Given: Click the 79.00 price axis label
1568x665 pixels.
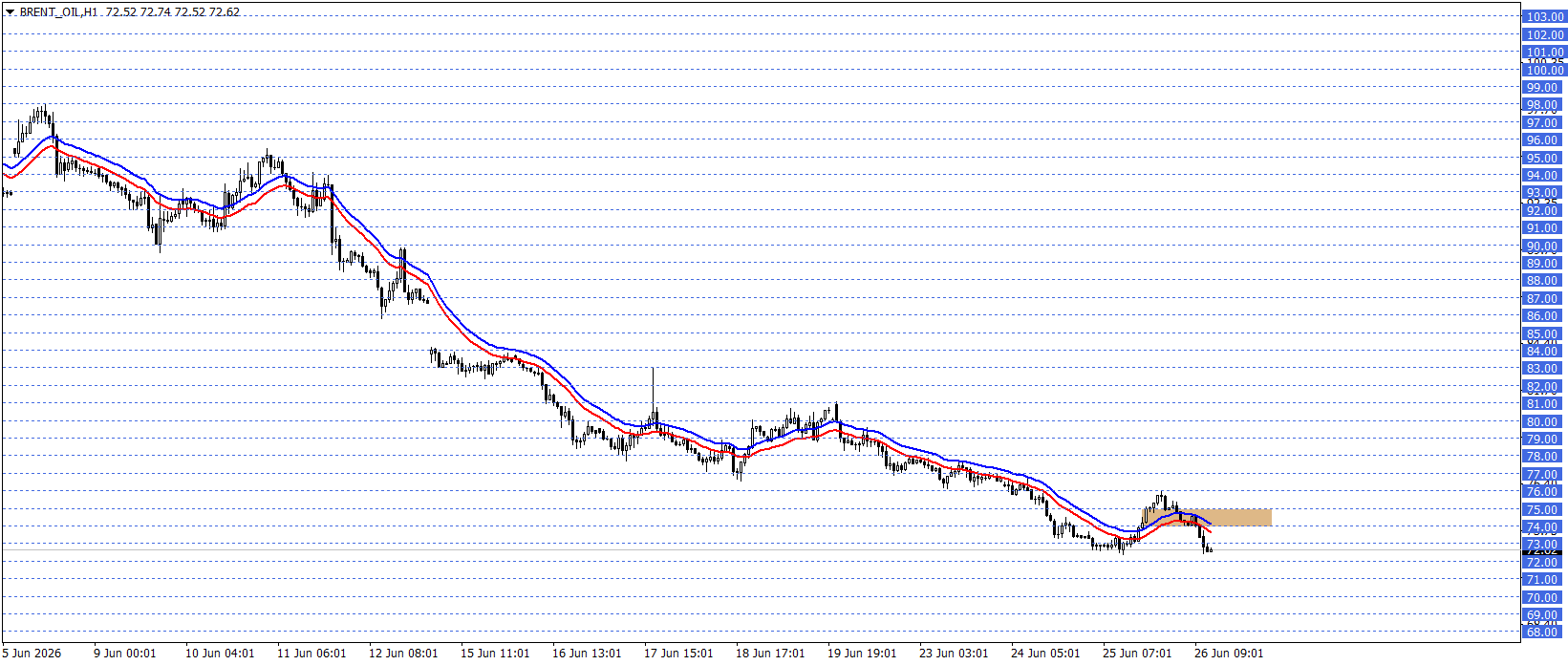Looking at the screenshot, I should click(1542, 440).
